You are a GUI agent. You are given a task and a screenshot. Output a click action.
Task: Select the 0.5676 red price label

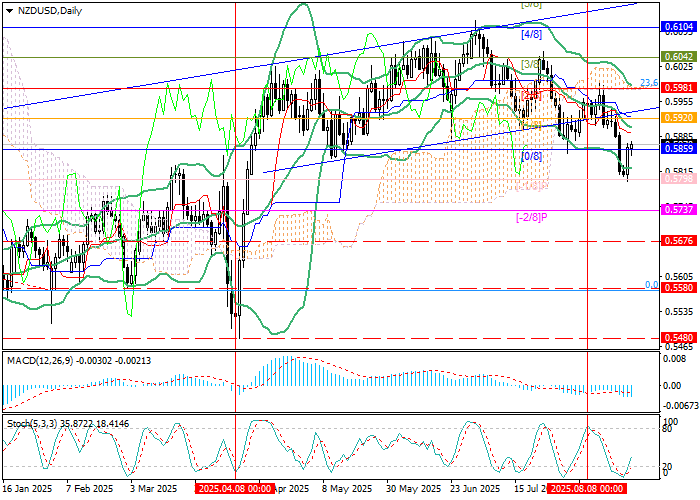[x=679, y=241]
